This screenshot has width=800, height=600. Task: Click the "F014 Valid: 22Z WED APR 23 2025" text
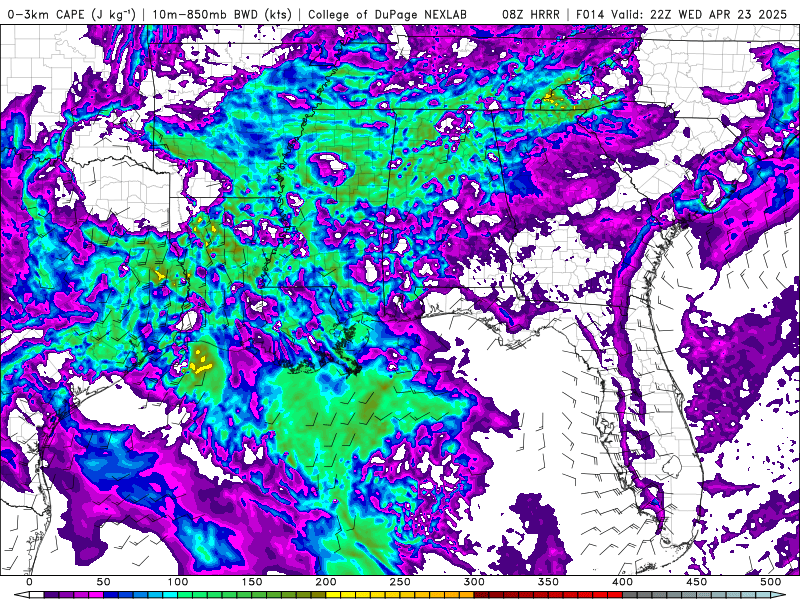(681, 14)
